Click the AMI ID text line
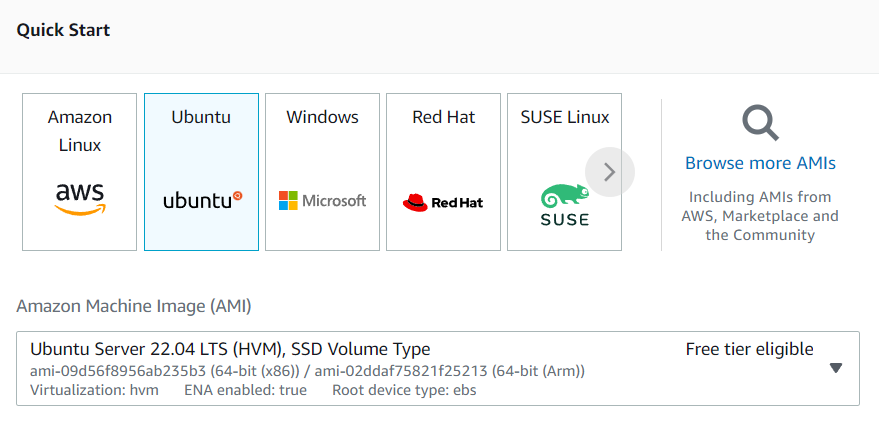The height and width of the screenshot is (424, 879). [x=307, y=371]
